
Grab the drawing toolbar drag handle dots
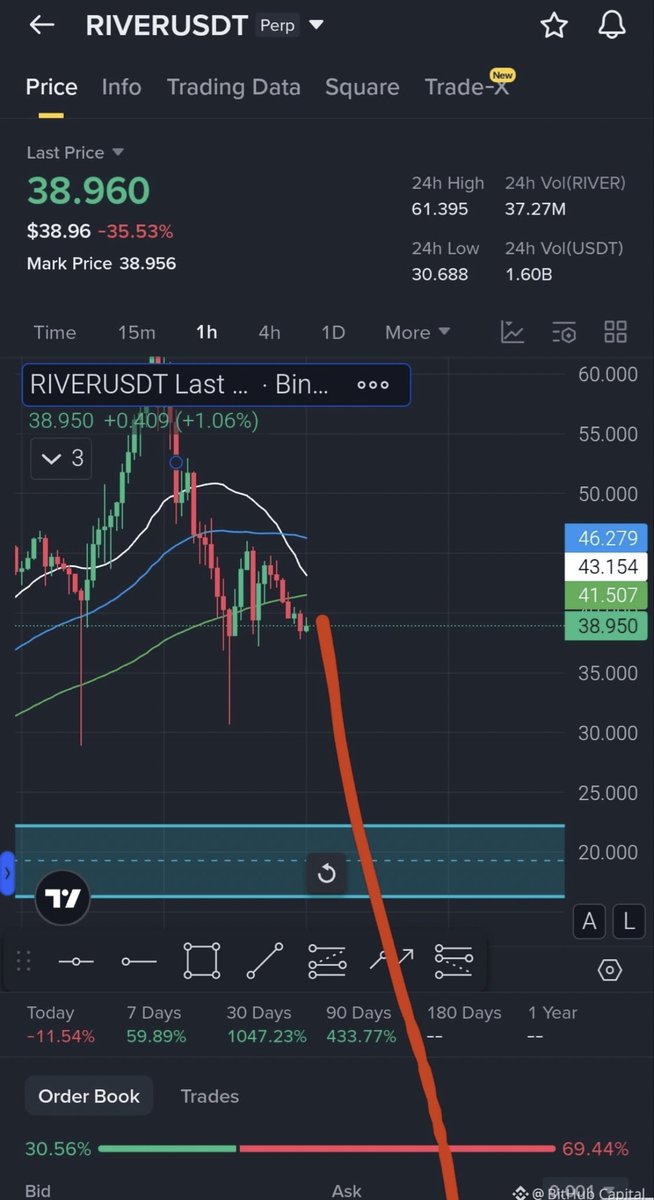pos(24,961)
